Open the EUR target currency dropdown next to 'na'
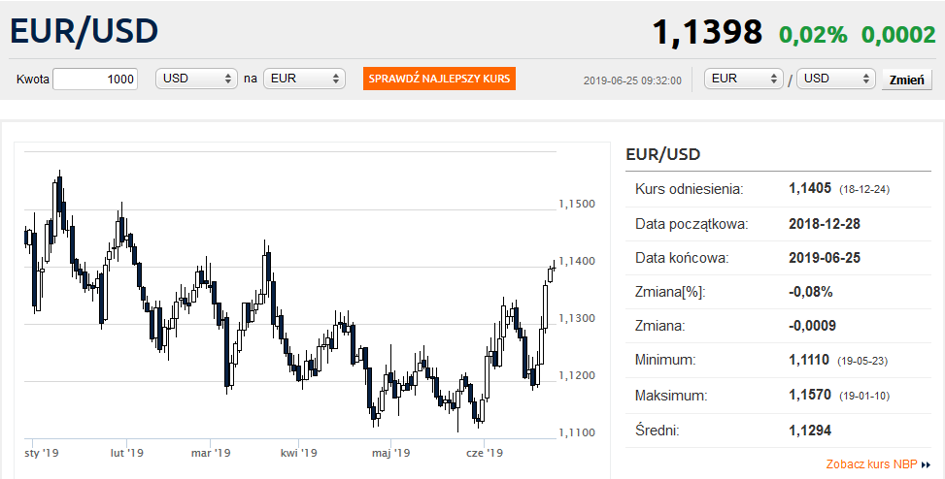945x479 pixels. coord(304,78)
